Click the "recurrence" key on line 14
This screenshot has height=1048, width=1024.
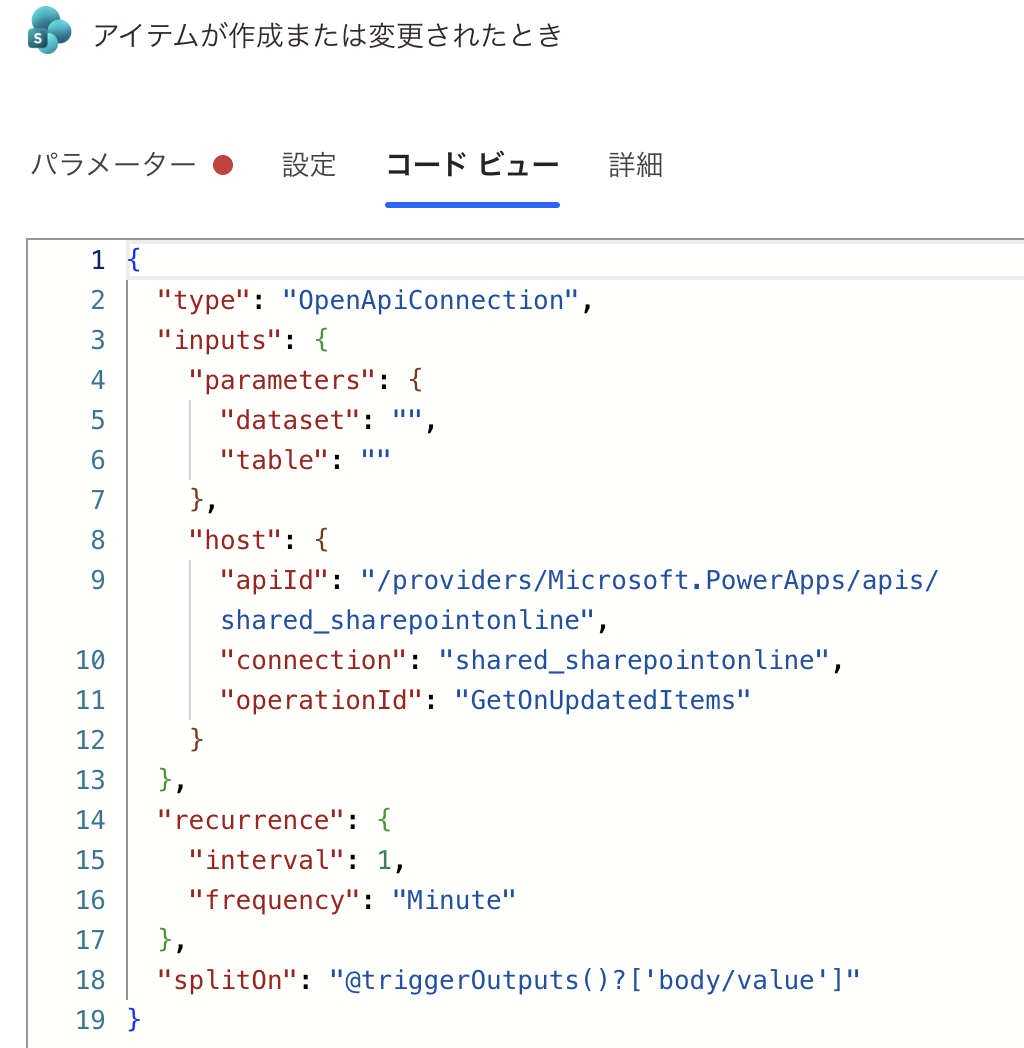tap(250, 820)
